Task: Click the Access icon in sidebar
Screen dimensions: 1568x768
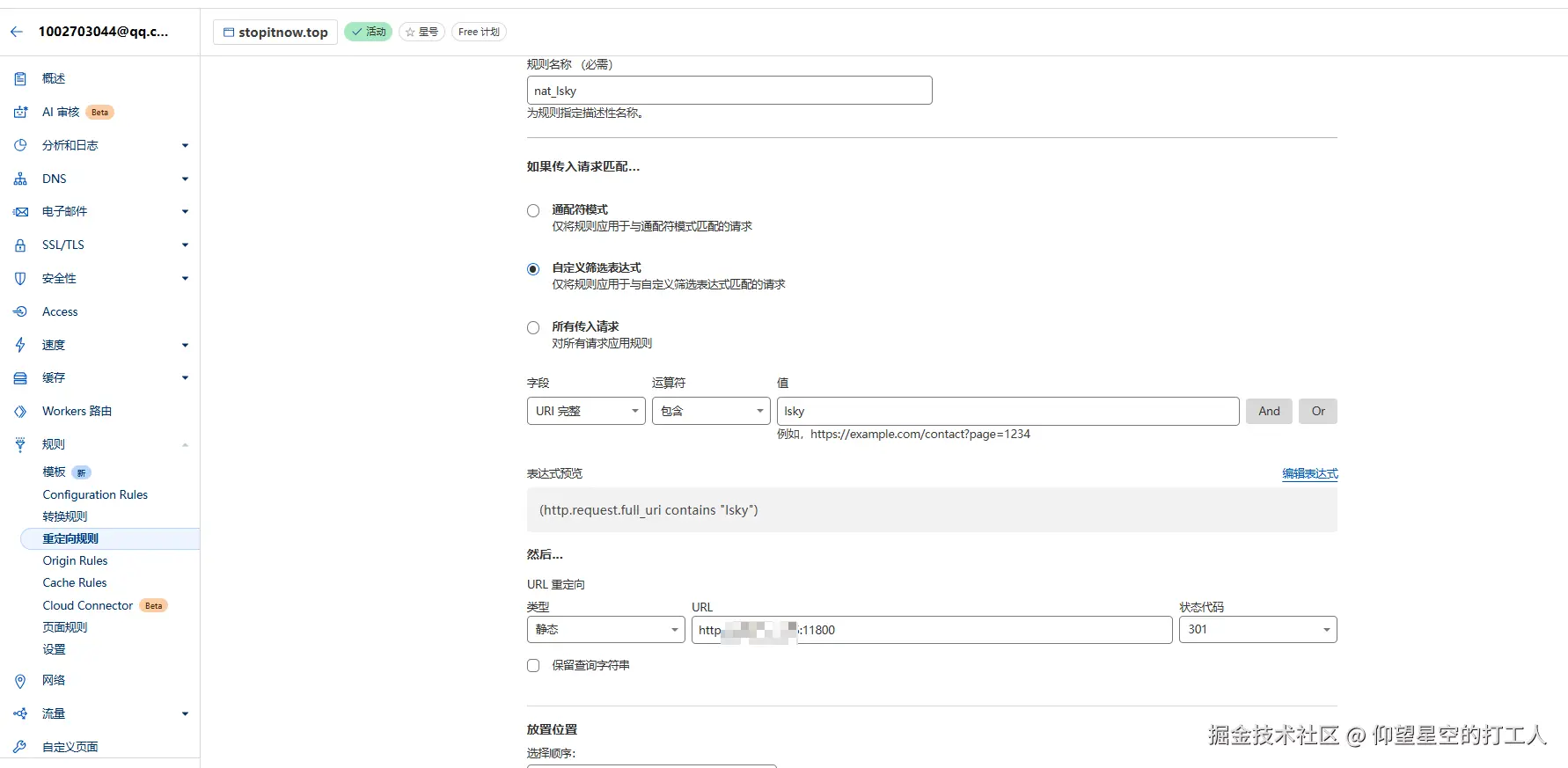Action: point(20,311)
